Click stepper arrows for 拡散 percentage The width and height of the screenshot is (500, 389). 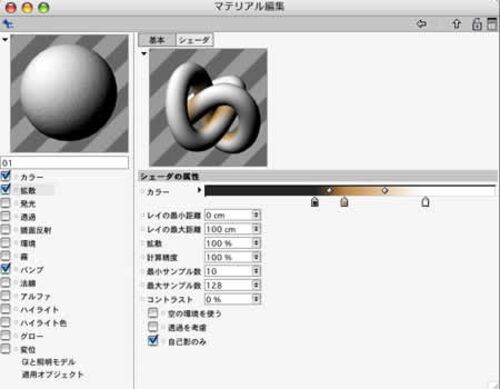[256, 243]
